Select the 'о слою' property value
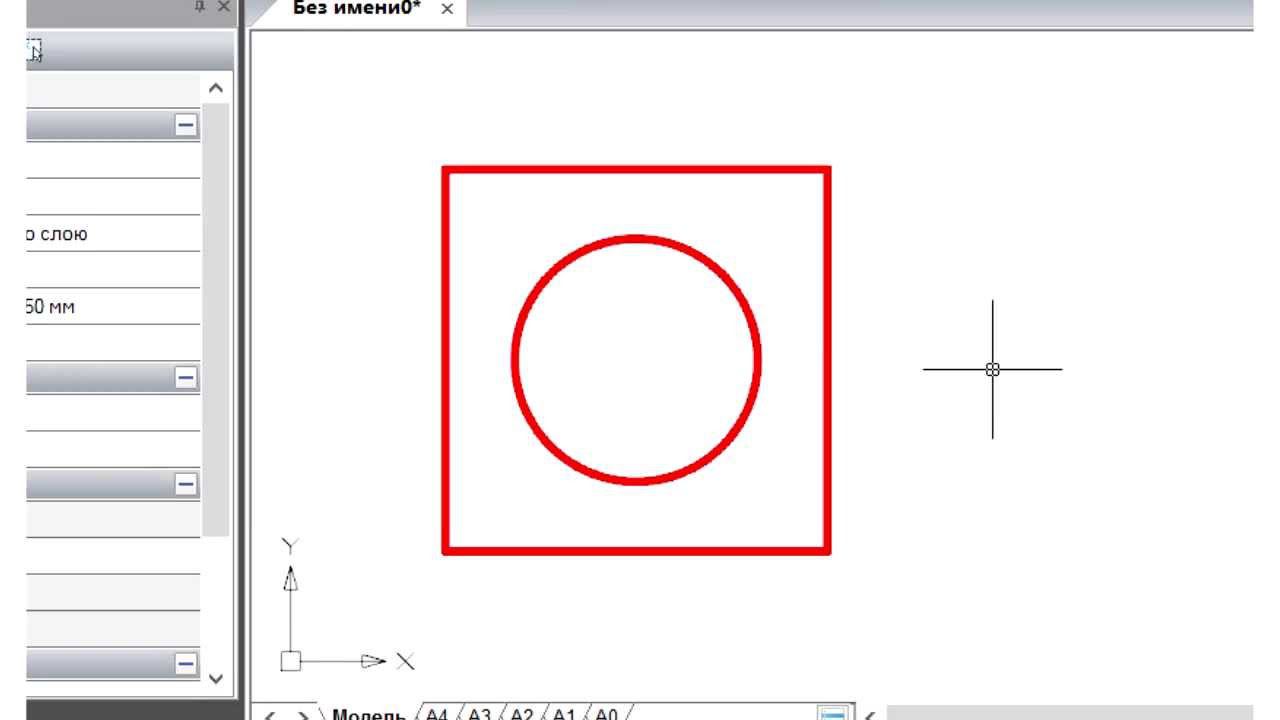This screenshot has width=1280, height=720. pos(112,234)
